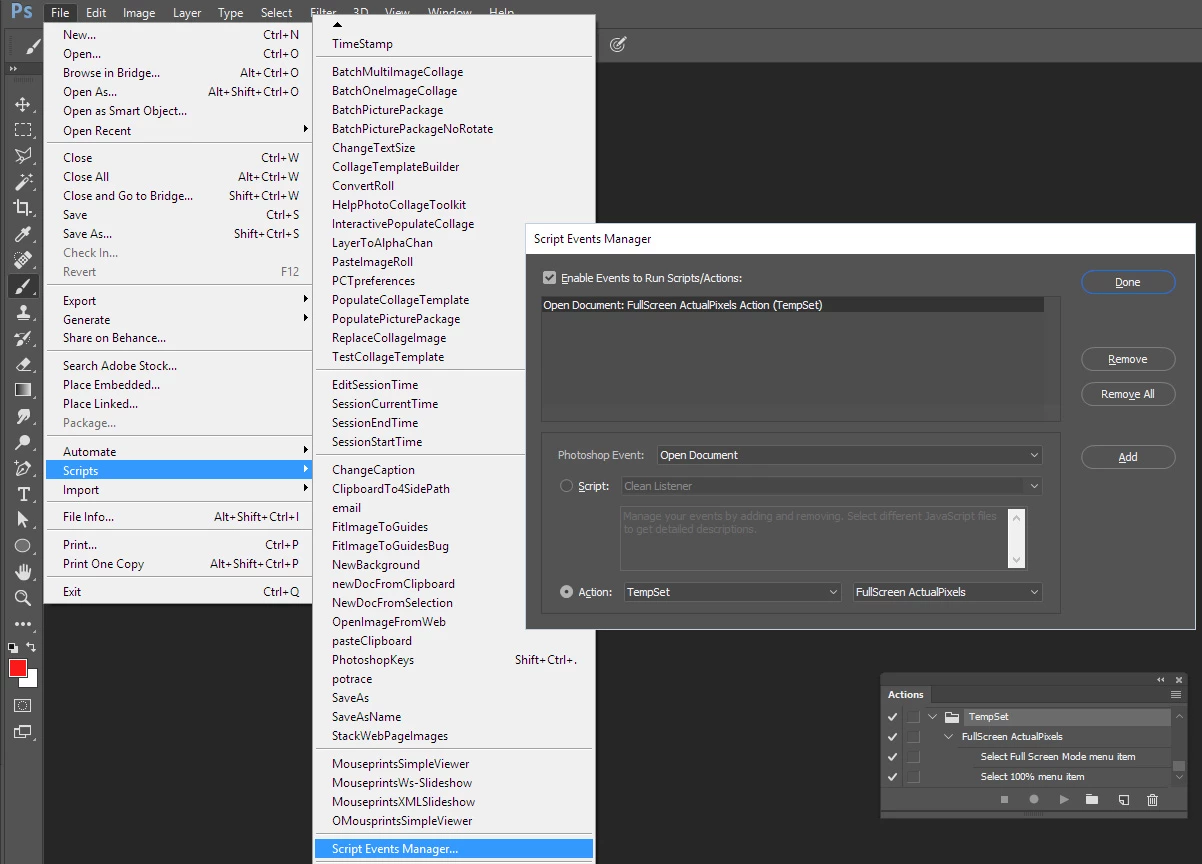Toggle checkmark for TempSet action set
Viewport: 1202px width, 864px height.
click(x=892, y=717)
